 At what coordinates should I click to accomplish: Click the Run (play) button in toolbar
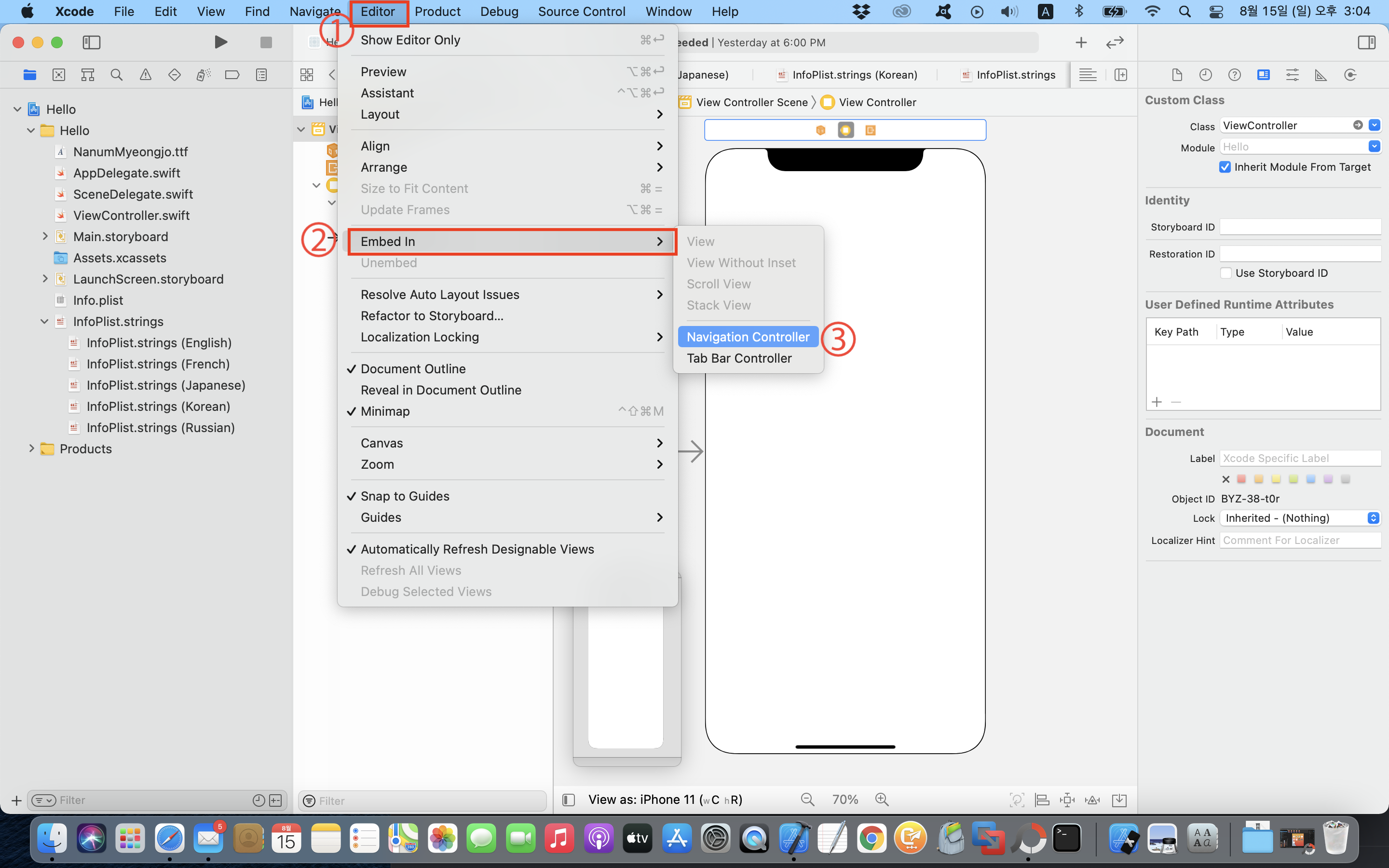(220, 42)
